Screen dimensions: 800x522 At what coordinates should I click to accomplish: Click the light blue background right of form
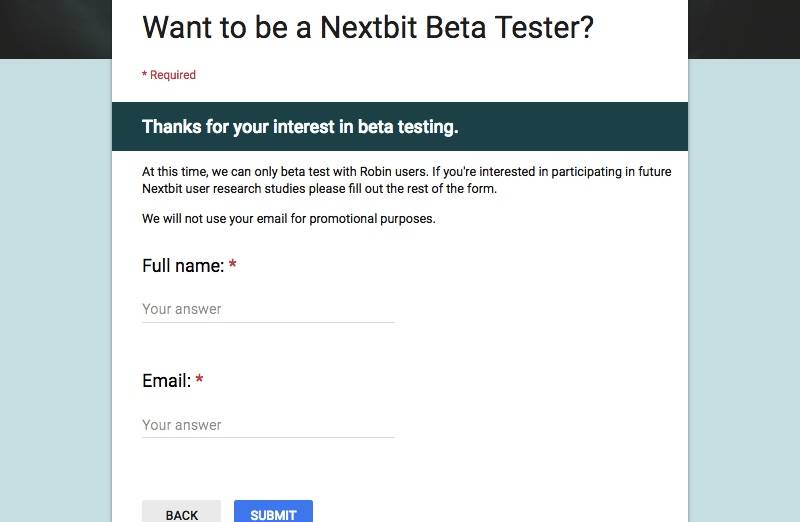coord(744,300)
